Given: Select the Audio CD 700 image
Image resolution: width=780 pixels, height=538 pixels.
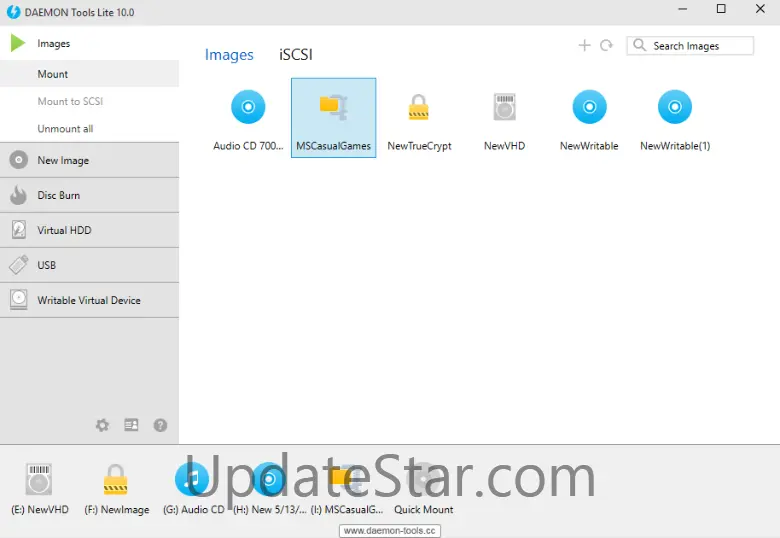Looking at the screenshot, I should tap(248, 119).
